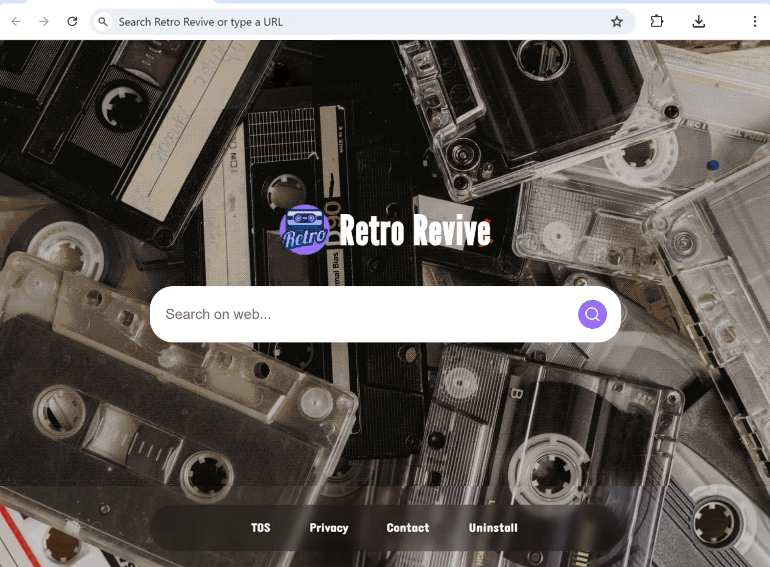Open the browser Downloads icon
Image resolution: width=770 pixels, height=567 pixels.
699,21
